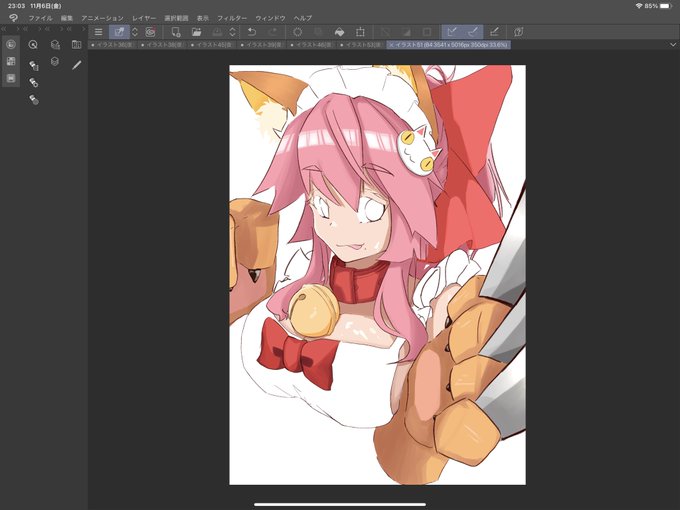This screenshot has height=510, width=680.
Task: Switch to the イラスト36 canvas tab
Action: [x=114, y=45]
